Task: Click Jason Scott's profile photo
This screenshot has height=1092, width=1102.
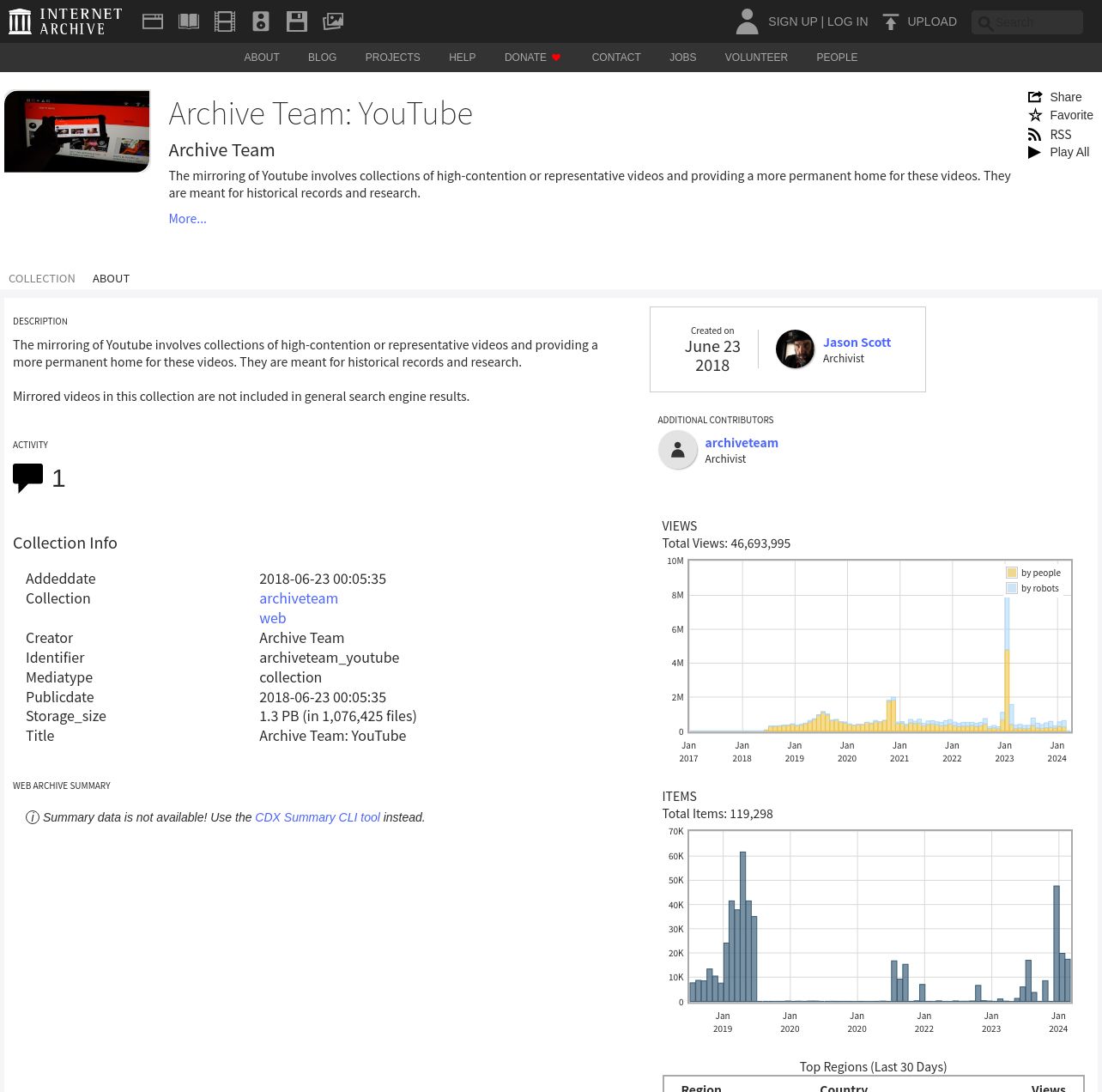Action: click(796, 349)
